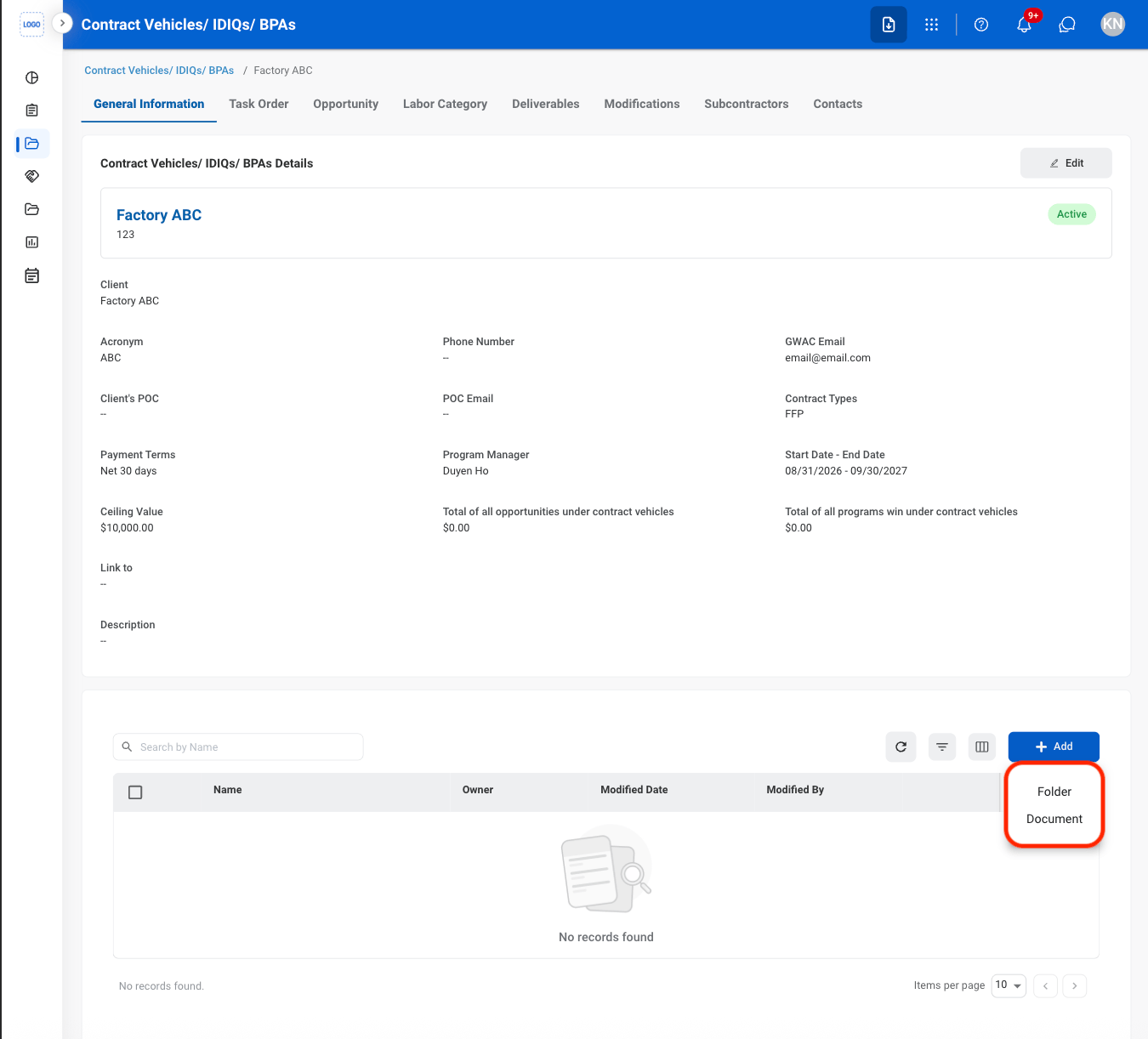Viewport: 1148px width, 1039px height.
Task: Open the dashboard pie chart sidebar icon
Action: tap(31, 77)
